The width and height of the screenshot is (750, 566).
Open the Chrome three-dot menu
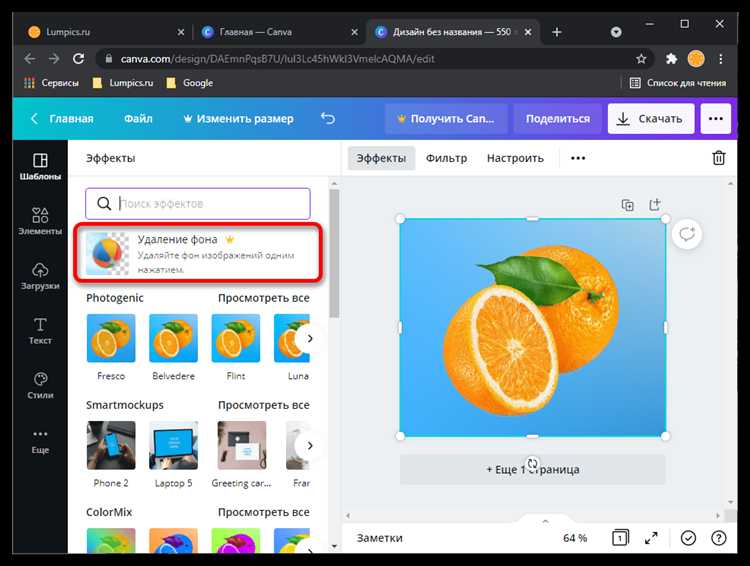pyautogui.click(x=721, y=59)
